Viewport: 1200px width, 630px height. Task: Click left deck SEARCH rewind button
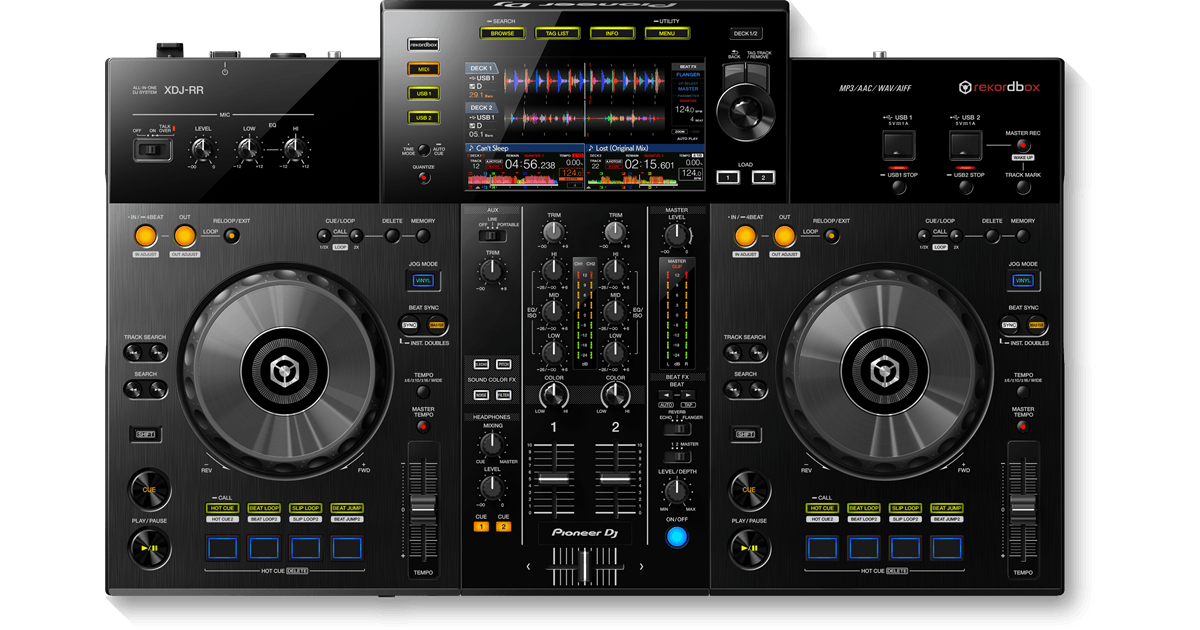pos(134,389)
